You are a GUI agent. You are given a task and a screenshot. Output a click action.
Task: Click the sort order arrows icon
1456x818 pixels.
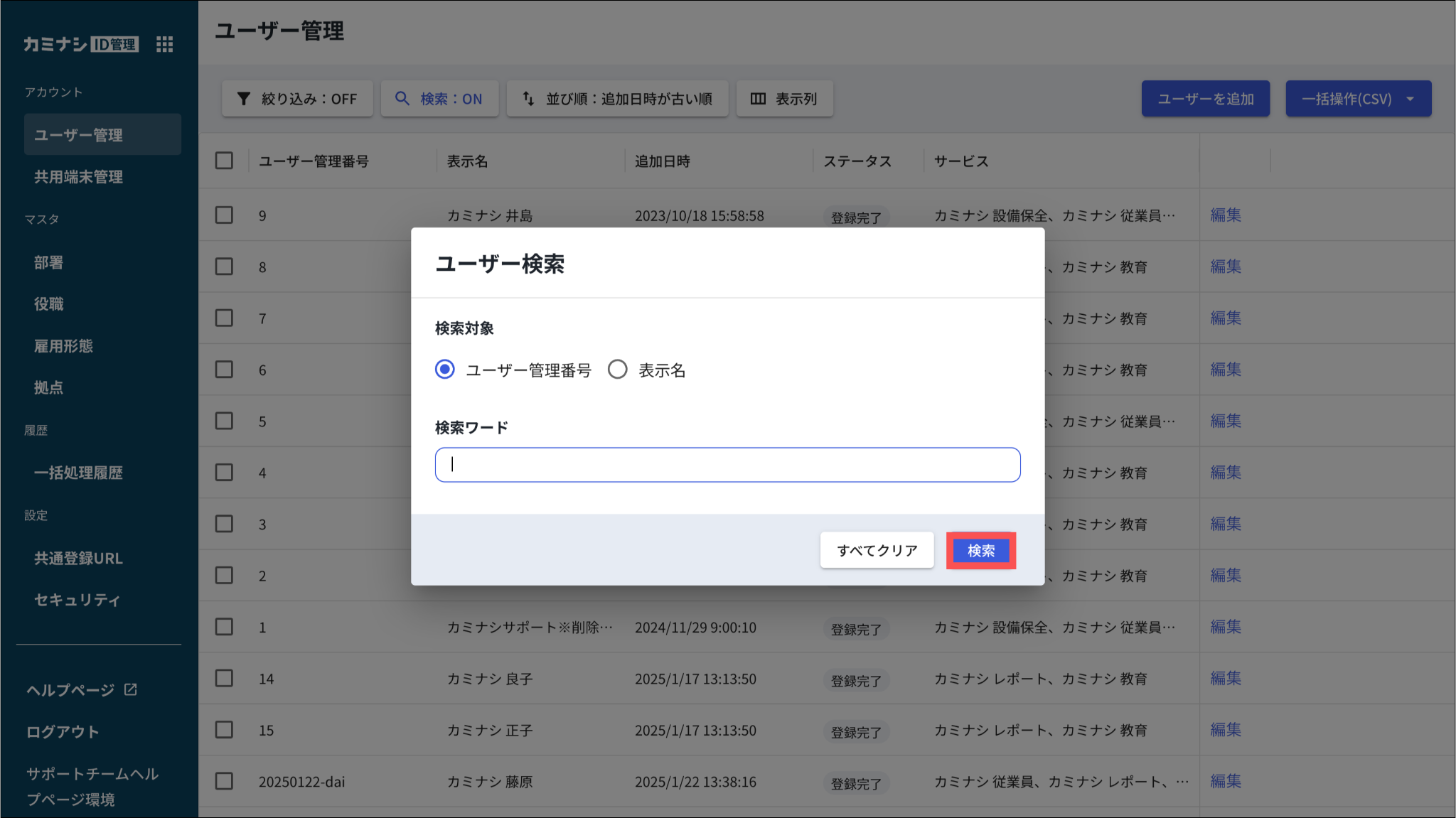pos(528,99)
